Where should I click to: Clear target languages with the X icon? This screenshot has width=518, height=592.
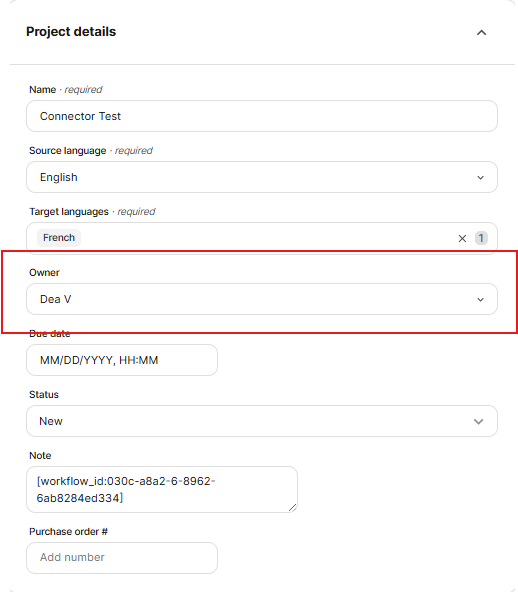point(462,238)
